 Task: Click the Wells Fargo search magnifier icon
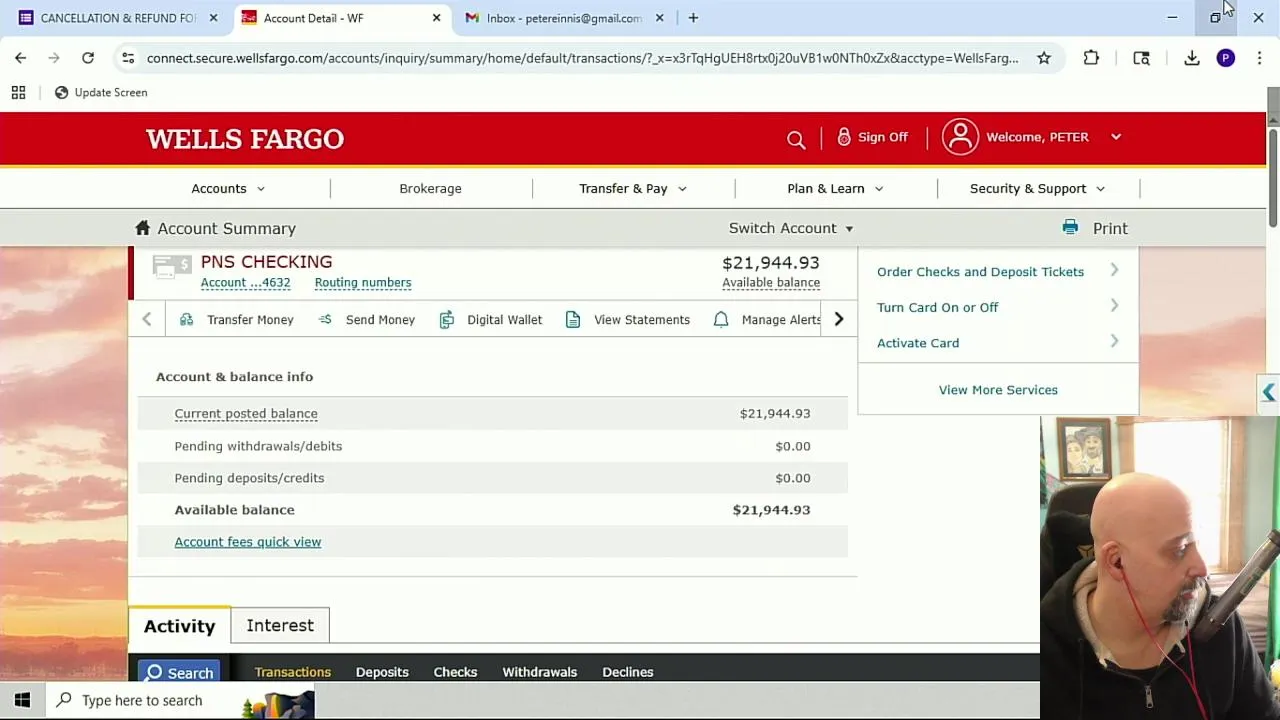[796, 140]
